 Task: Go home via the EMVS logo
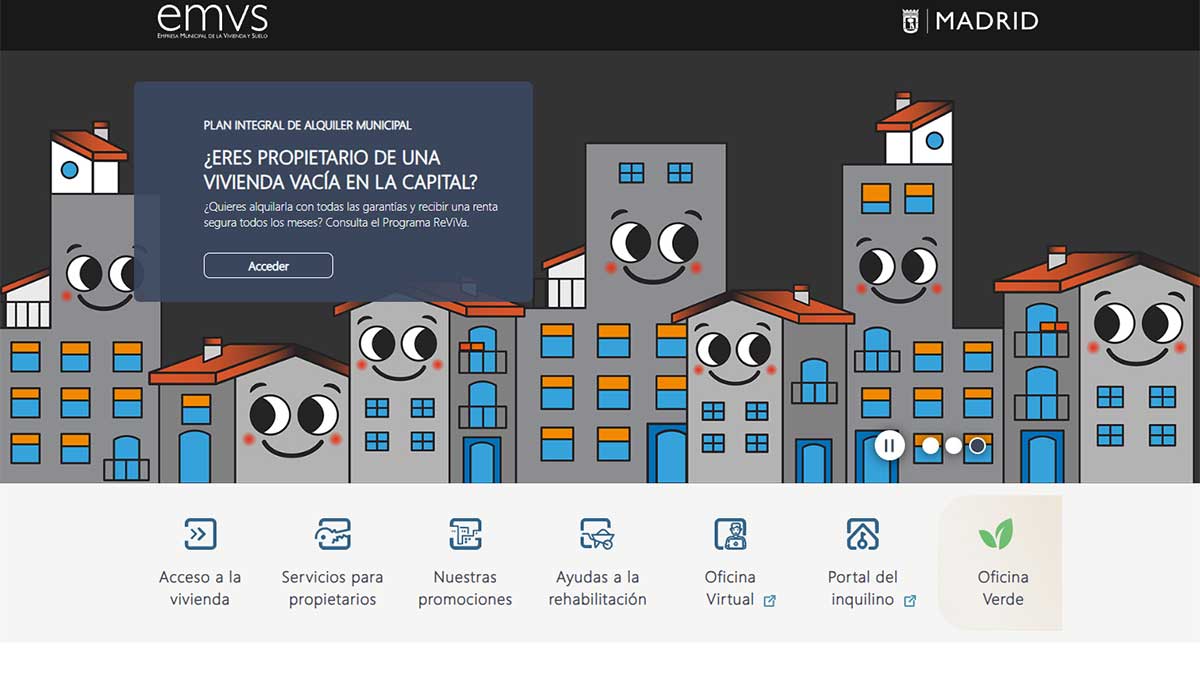click(x=212, y=21)
